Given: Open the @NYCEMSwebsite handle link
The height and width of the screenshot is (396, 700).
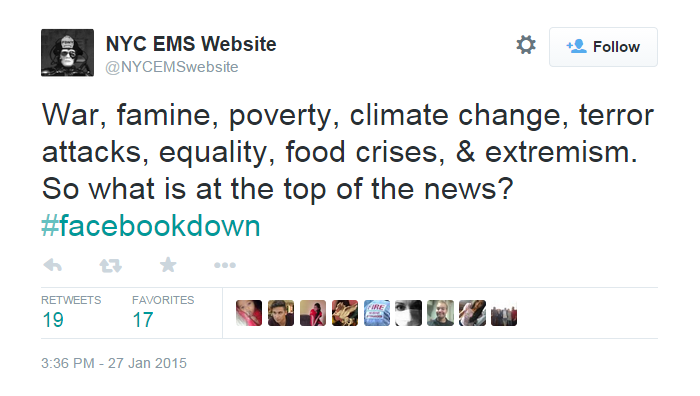Looking at the screenshot, I should pos(172,67).
